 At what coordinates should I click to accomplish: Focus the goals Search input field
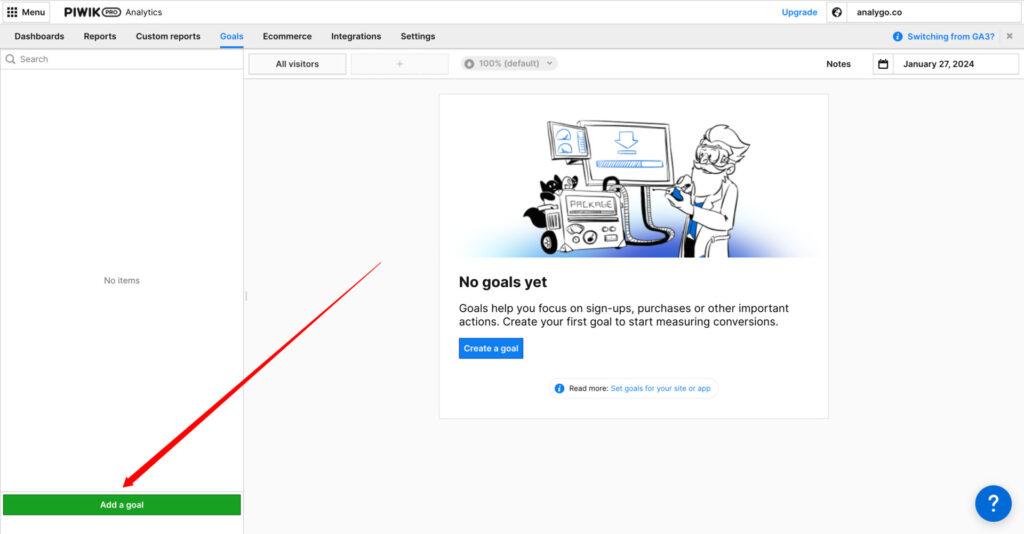coord(128,59)
